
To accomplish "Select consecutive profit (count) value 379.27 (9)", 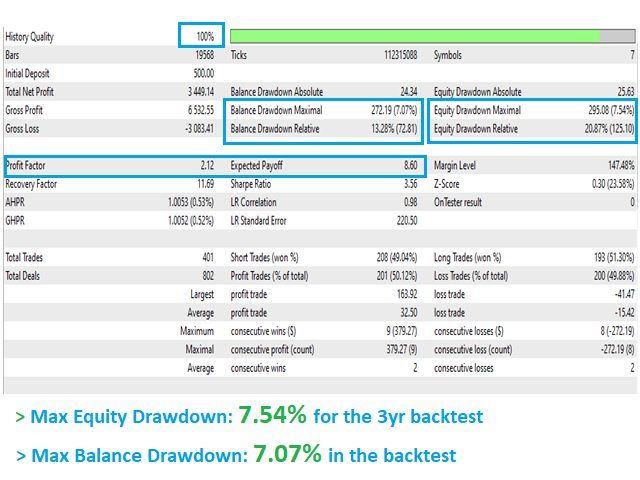I will click(x=402, y=349).
